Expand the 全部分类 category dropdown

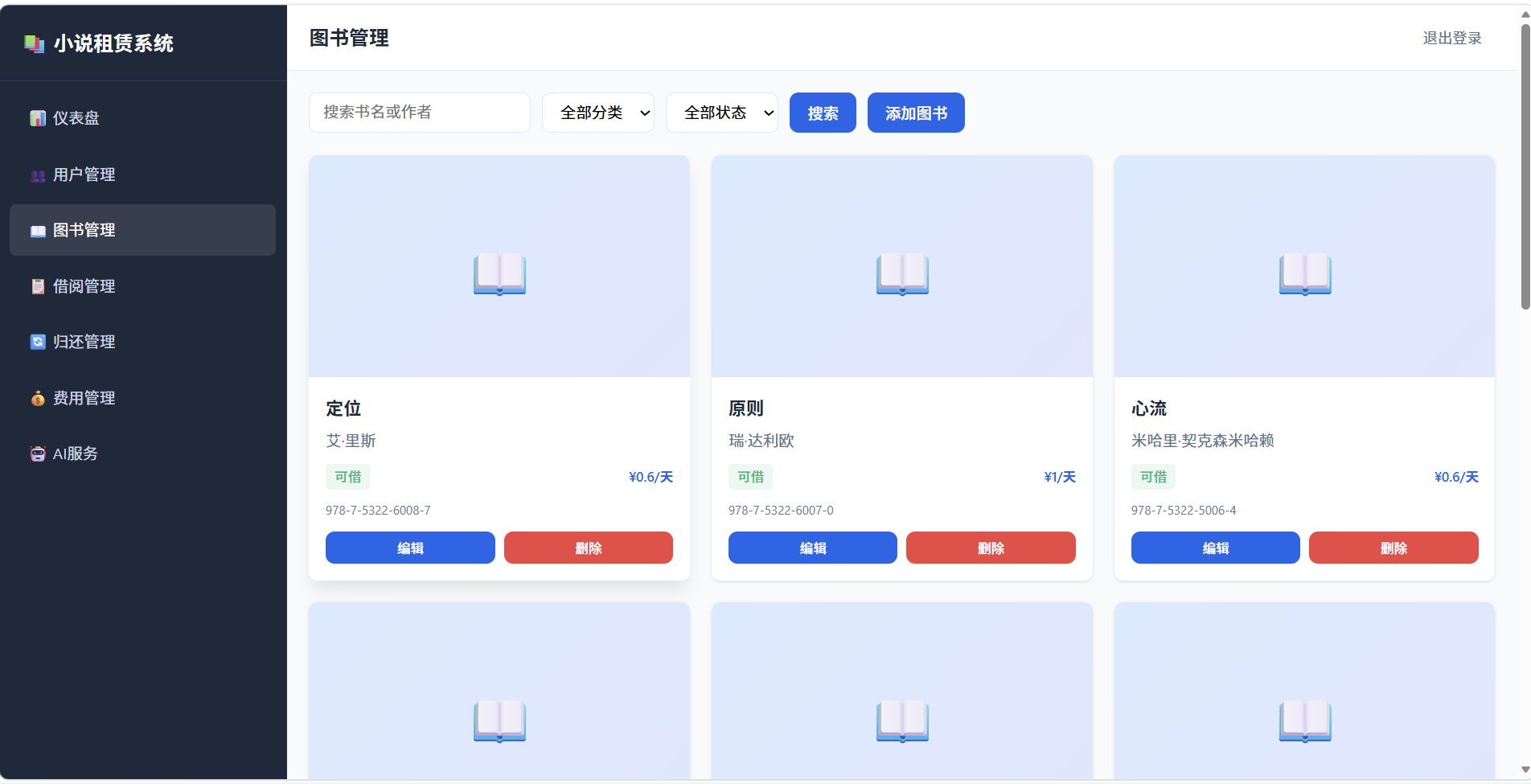click(x=598, y=113)
